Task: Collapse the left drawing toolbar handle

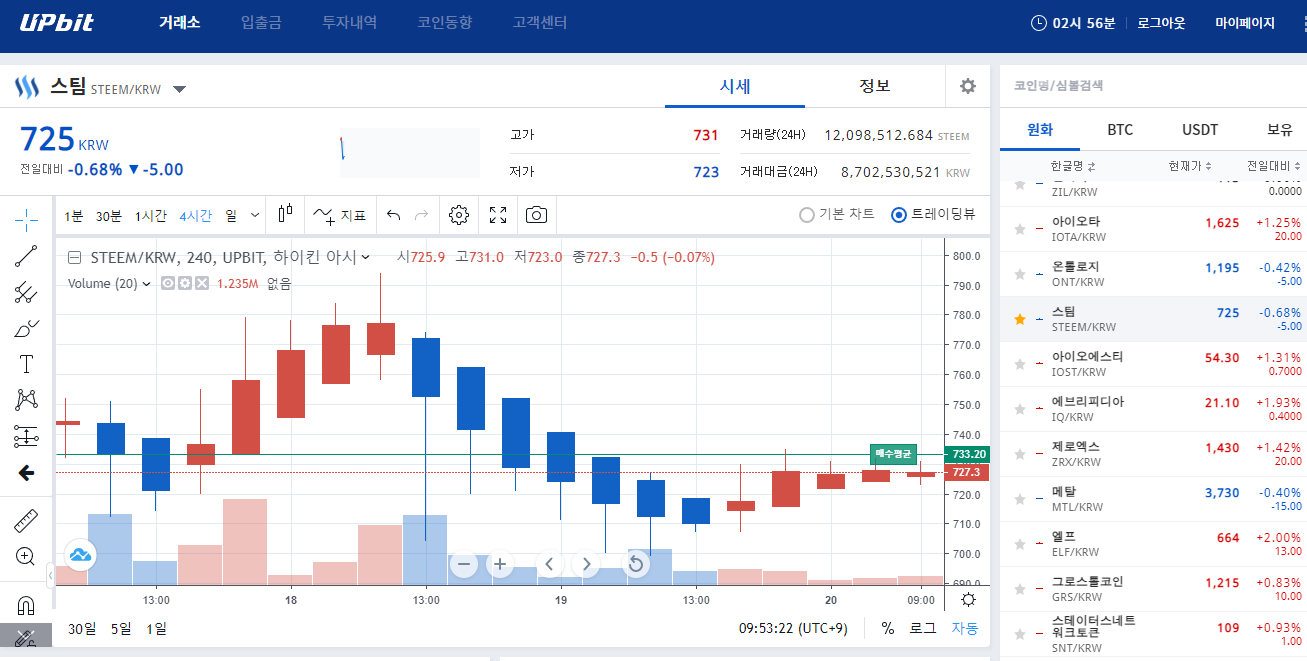Action: click(50, 575)
